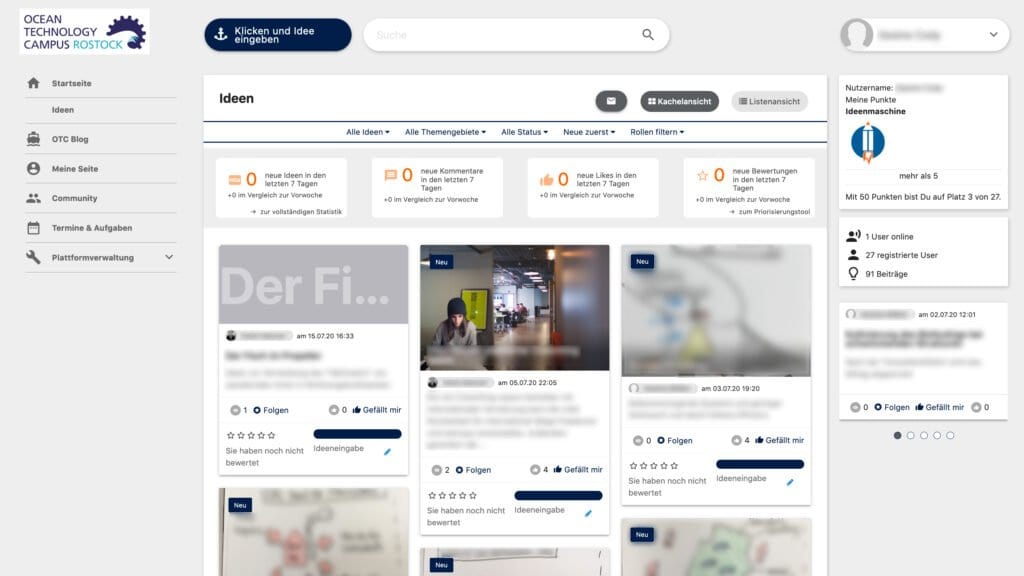Rate the first idea using its stars
This screenshot has width=1024, height=576.
[250, 435]
